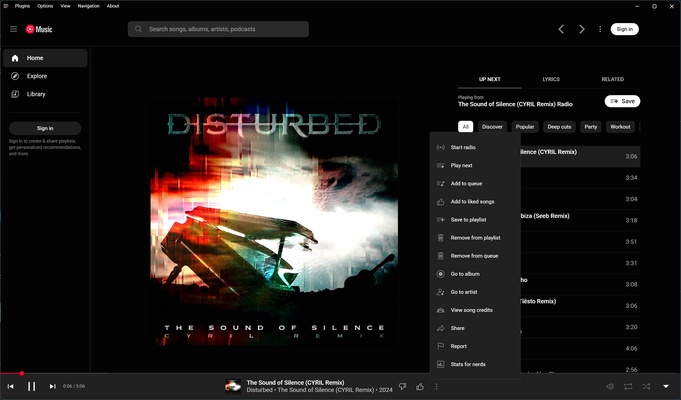Screen dimensions: 681x400
Task: Go back with the left arrow
Action: [561, 29]
